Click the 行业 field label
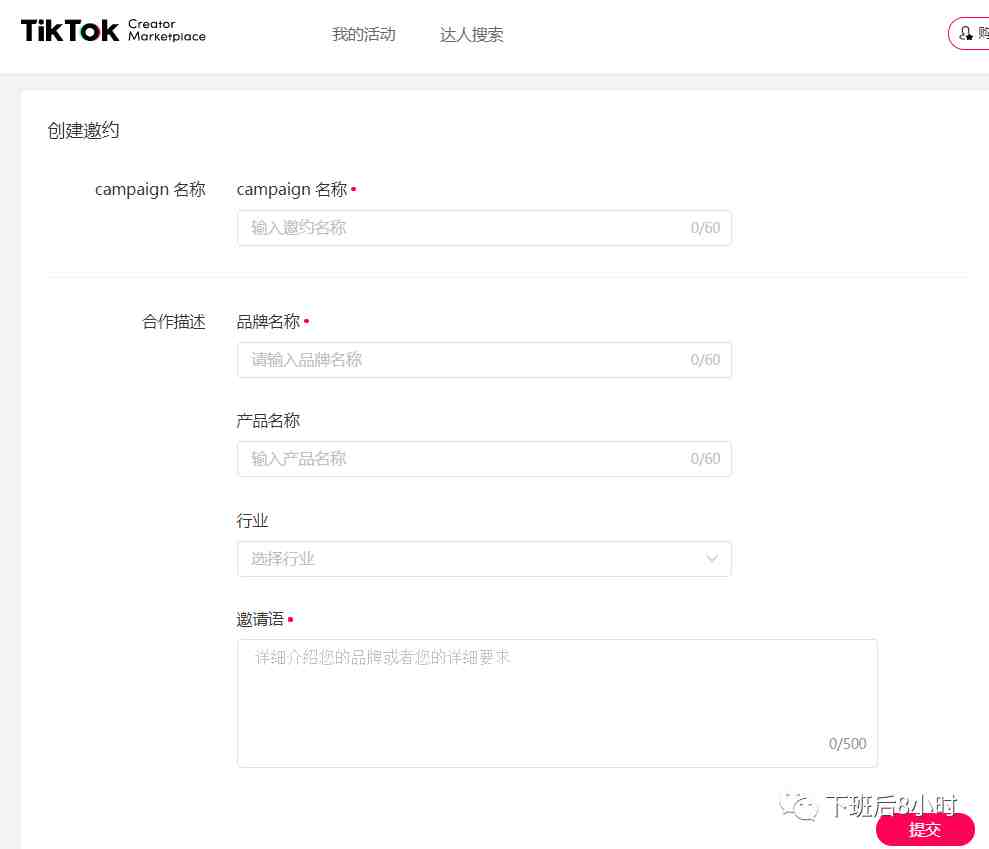The height and width of the screenshot is (849, 989). pyautogui.click(x=252, y=520)
